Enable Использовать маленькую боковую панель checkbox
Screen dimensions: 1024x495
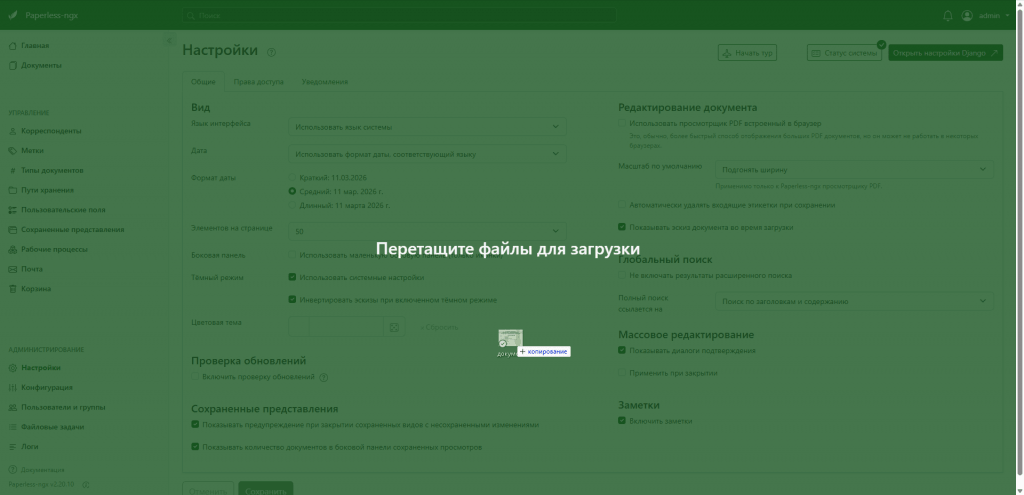pos(292,255)
